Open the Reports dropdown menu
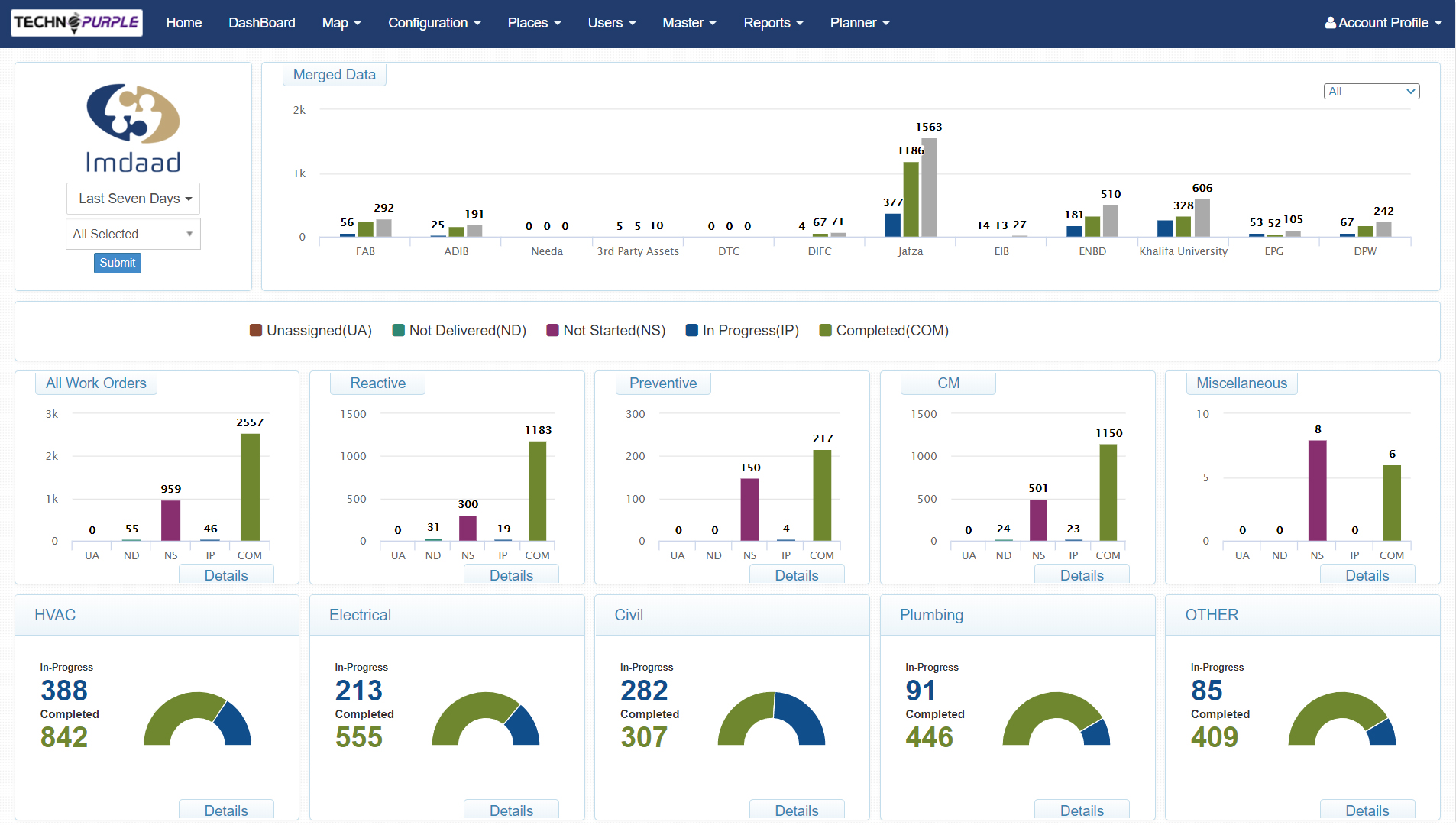 (773, 23)
